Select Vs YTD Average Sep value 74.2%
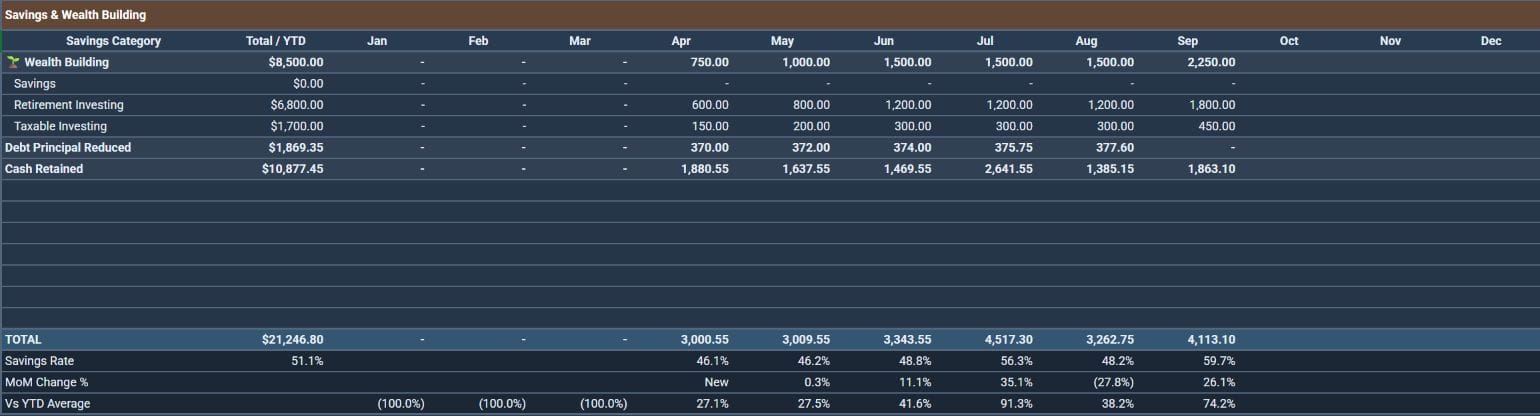The width and height of the screenshot is (1540, 416). (1220, 404)
